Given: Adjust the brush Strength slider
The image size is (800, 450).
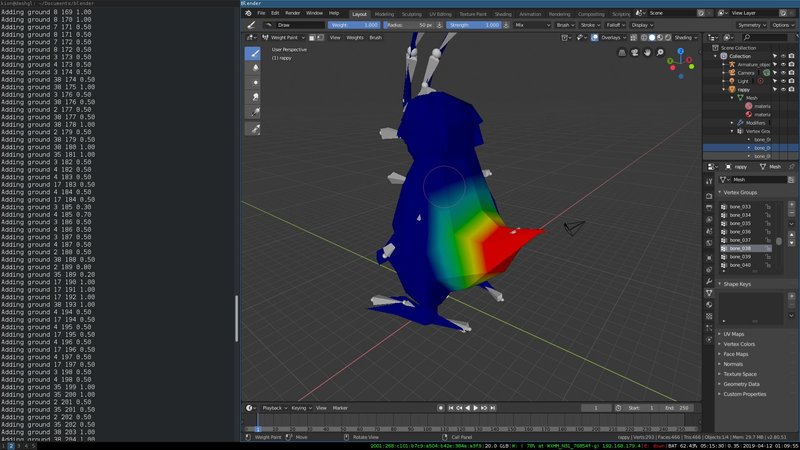Looking at the screenshot, I should 474,25.
